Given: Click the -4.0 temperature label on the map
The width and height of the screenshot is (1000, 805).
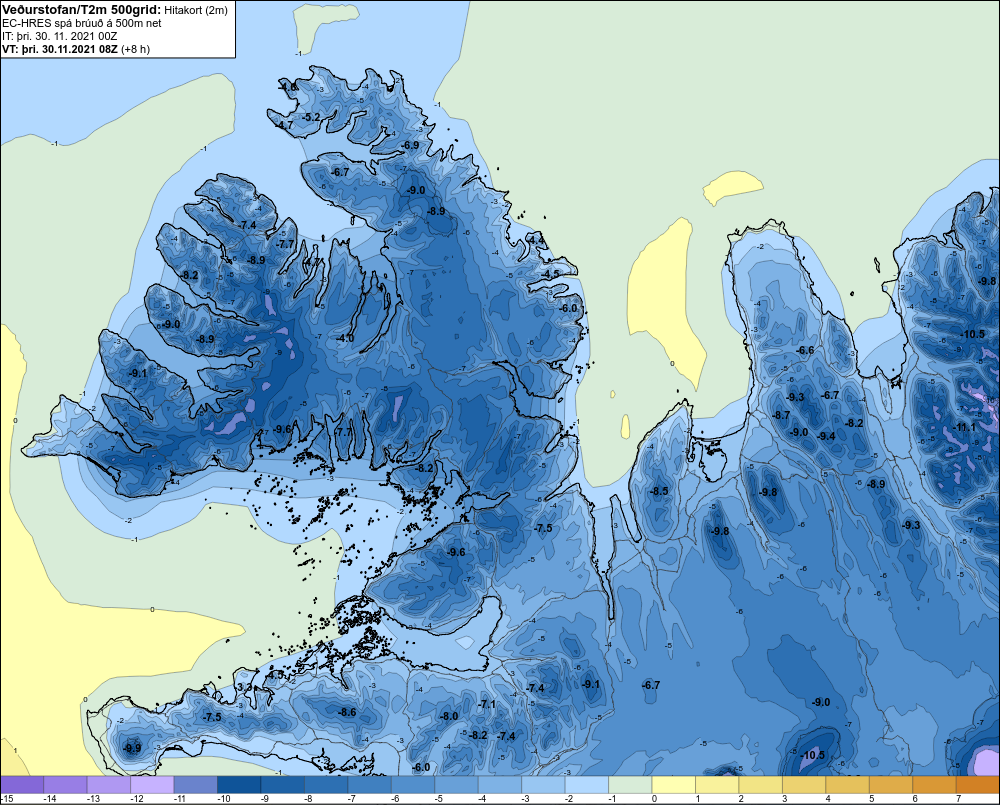Looking at the screenshot, I should pos(344,337).
